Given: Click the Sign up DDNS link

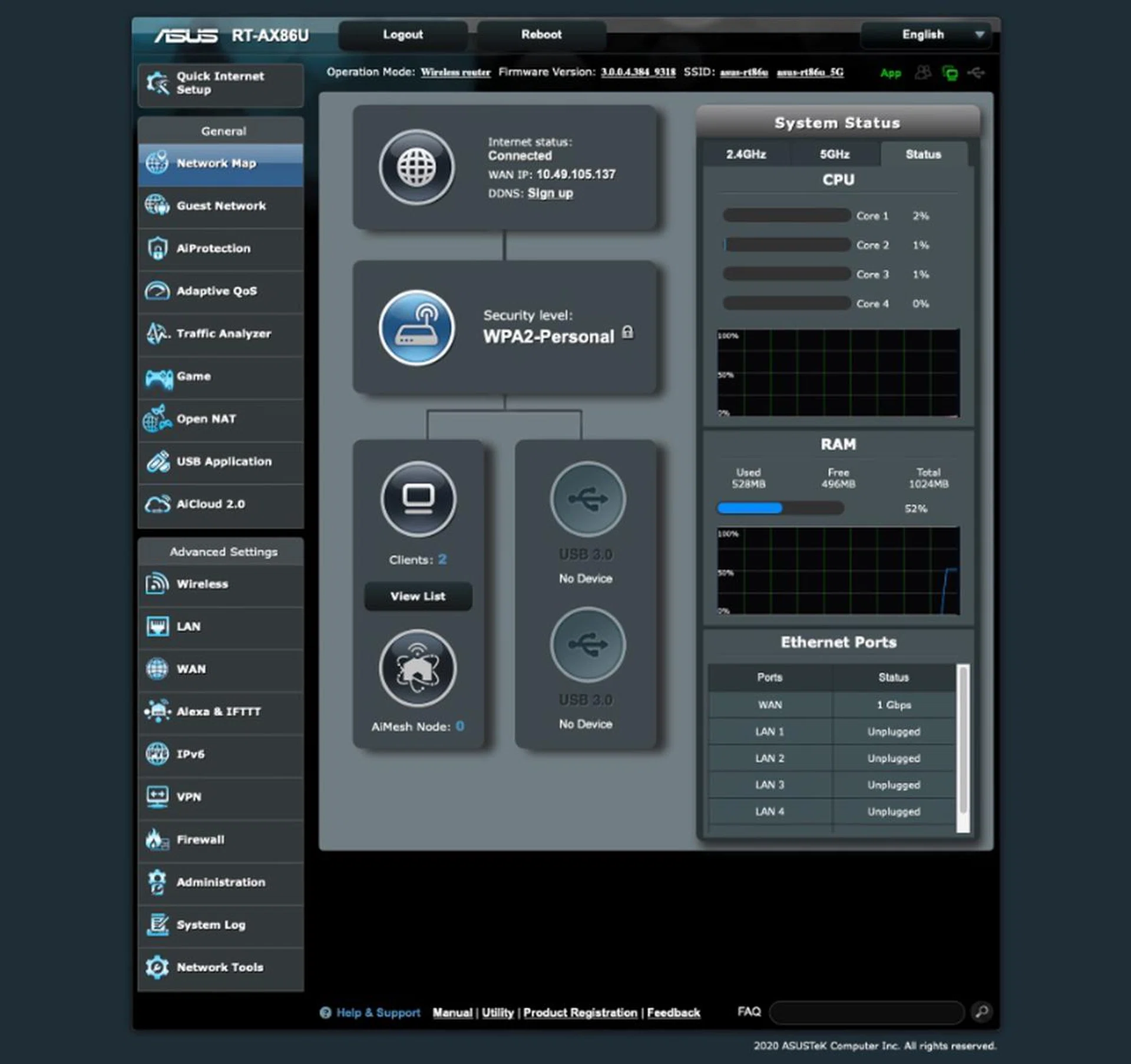Looking at the screenshot, I should [550, 193].
